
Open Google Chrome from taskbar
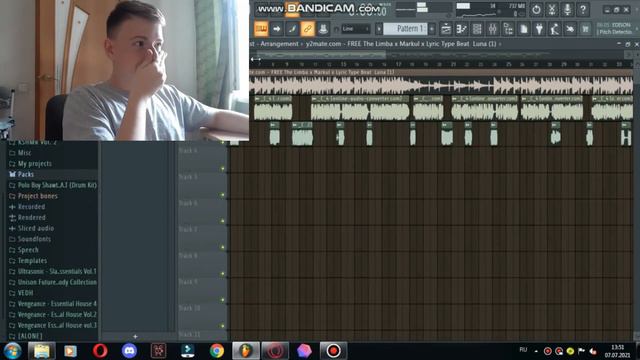click(217, 351)
